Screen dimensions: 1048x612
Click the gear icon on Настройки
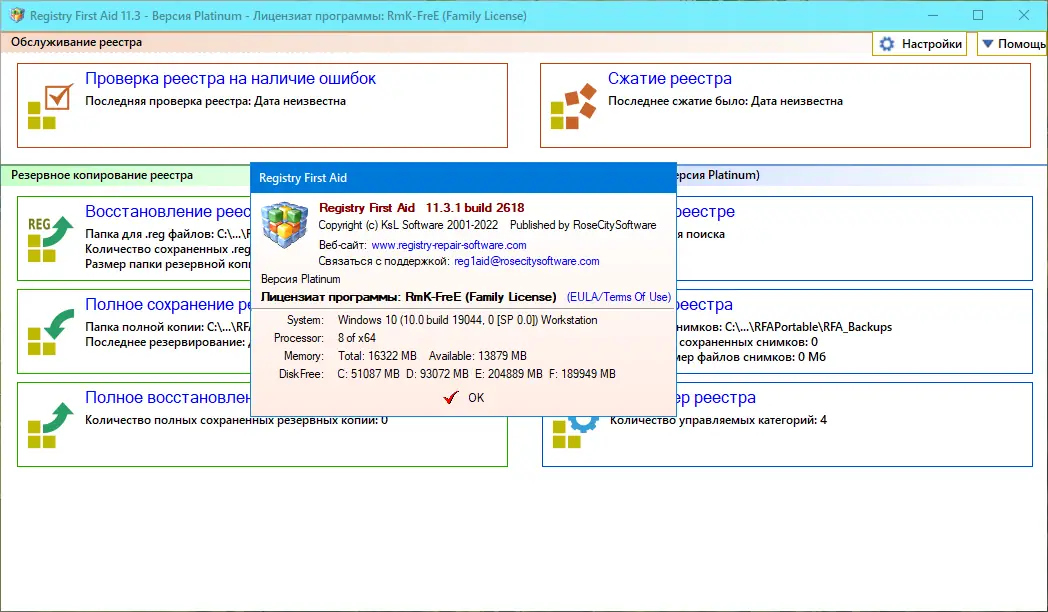[x=887, y=44]
